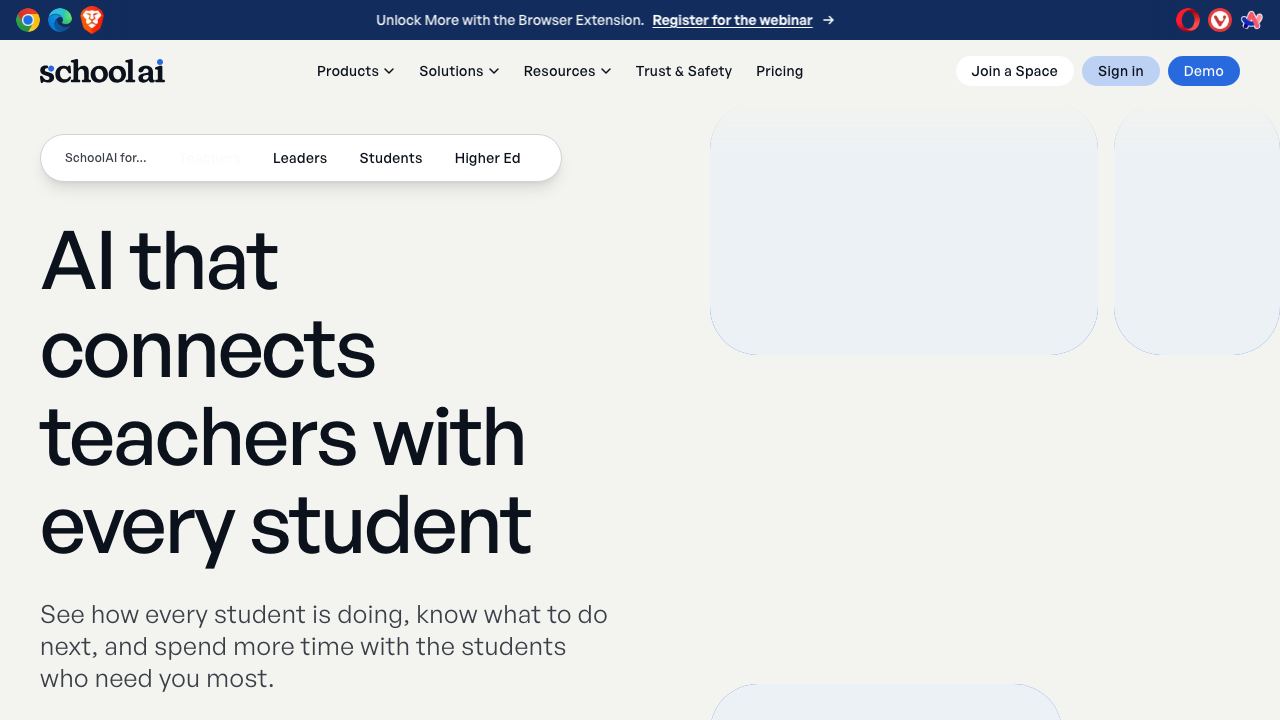Click the 'See how every student is doing' paragraph
Screen dimensions: 1280x720
pos(324,646)
